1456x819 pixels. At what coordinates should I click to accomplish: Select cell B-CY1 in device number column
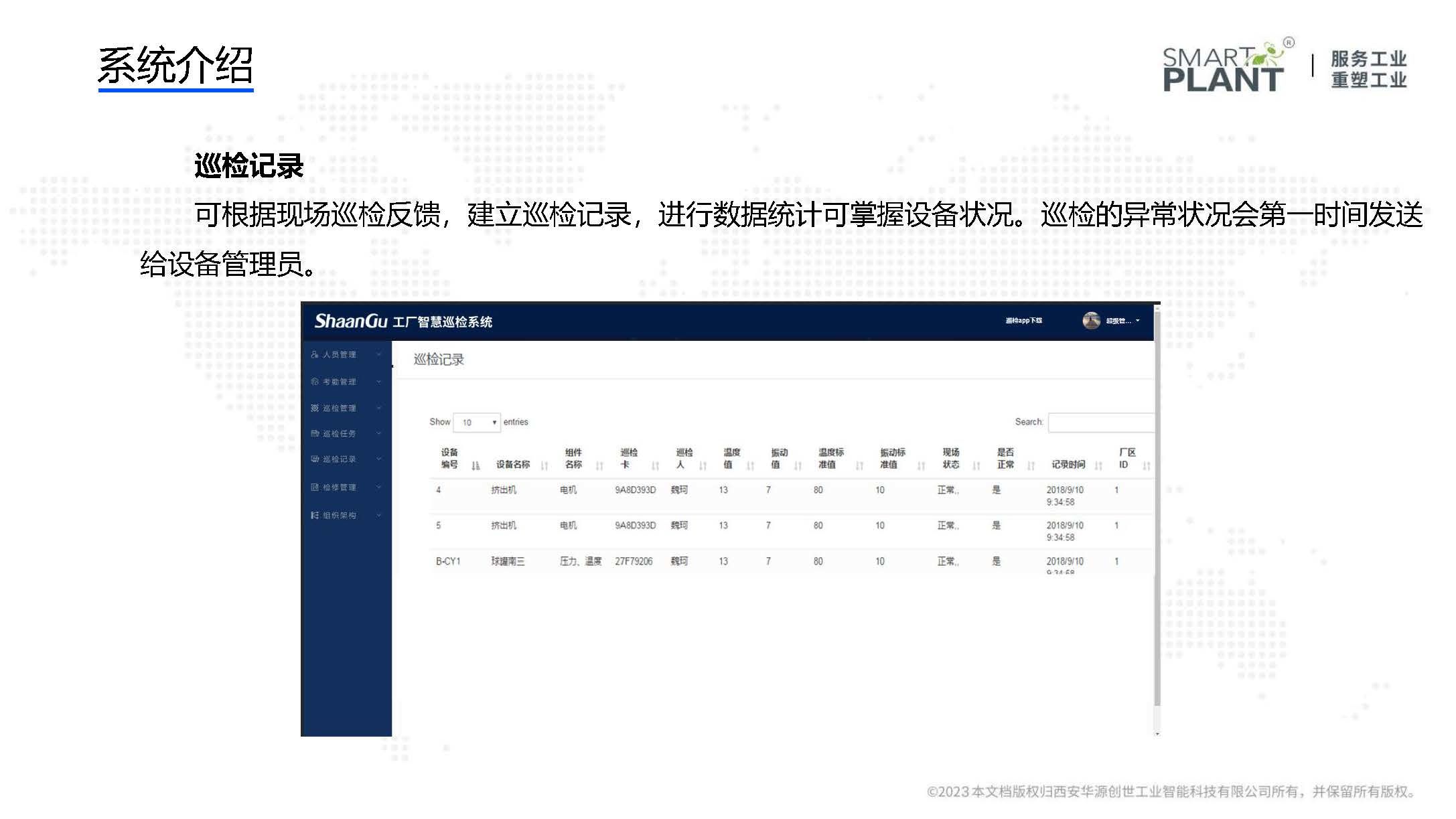tap(448, 561)
